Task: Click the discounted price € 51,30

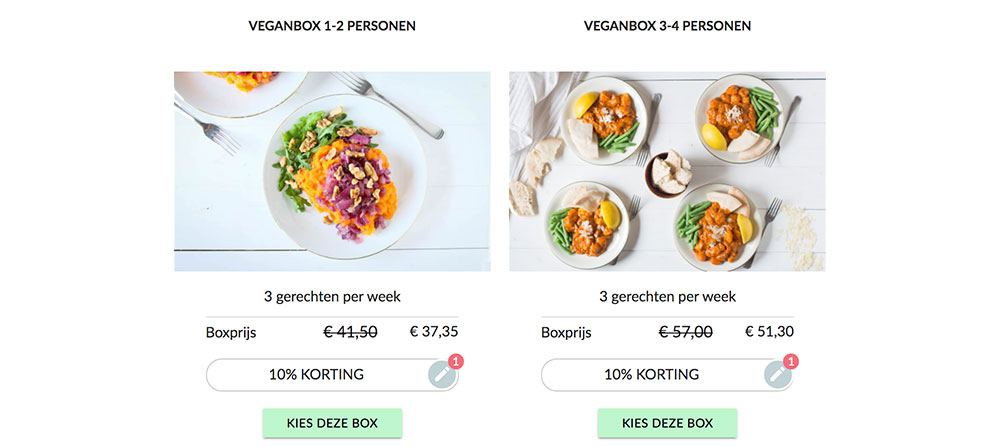Action: pos(769,332)
